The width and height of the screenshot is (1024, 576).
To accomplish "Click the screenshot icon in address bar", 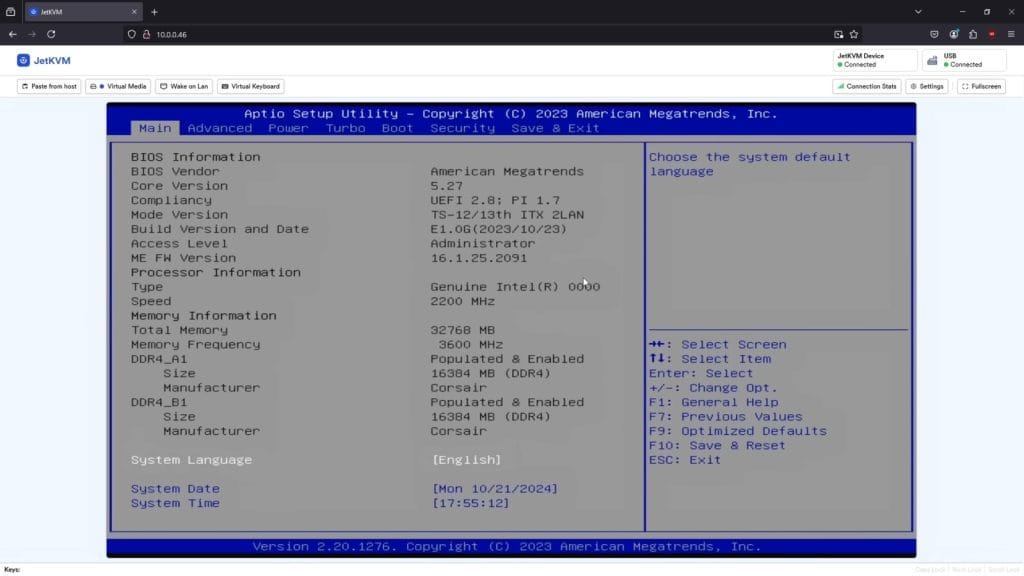I will [839, 34].
